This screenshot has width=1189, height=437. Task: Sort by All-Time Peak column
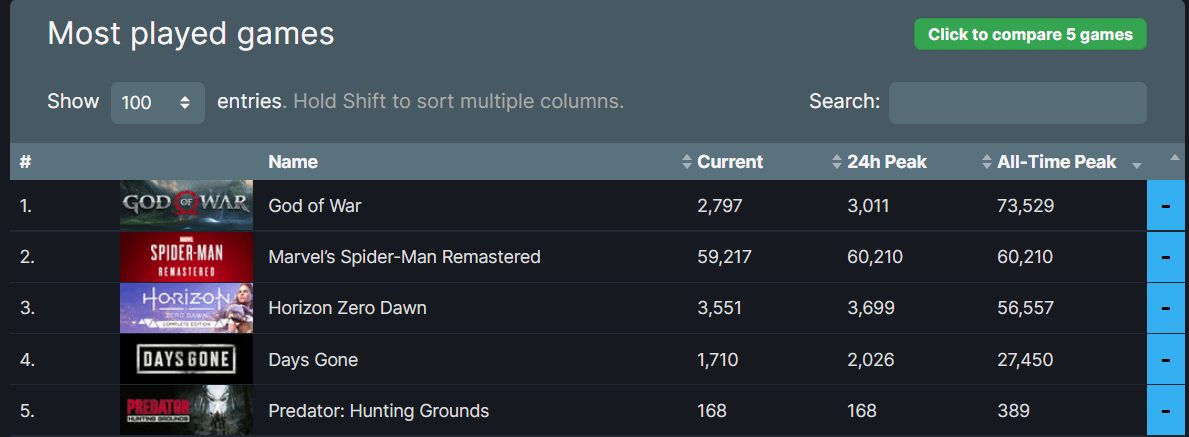coord(1056,162)
